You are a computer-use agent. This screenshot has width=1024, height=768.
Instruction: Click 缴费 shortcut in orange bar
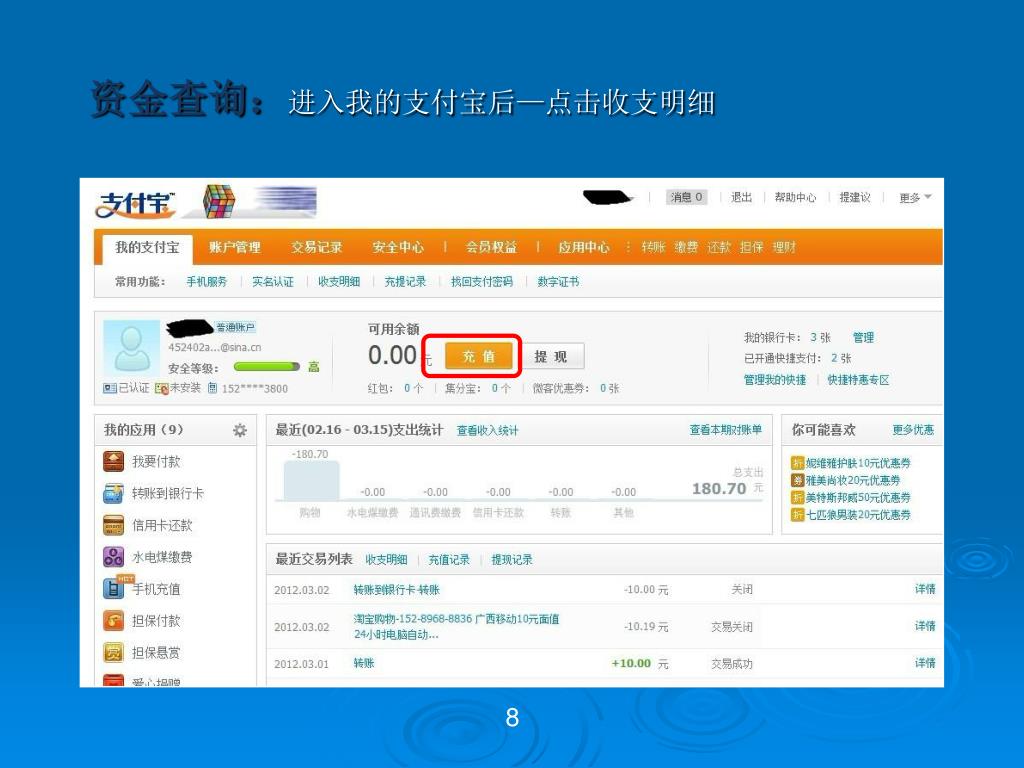coord(686,248)
